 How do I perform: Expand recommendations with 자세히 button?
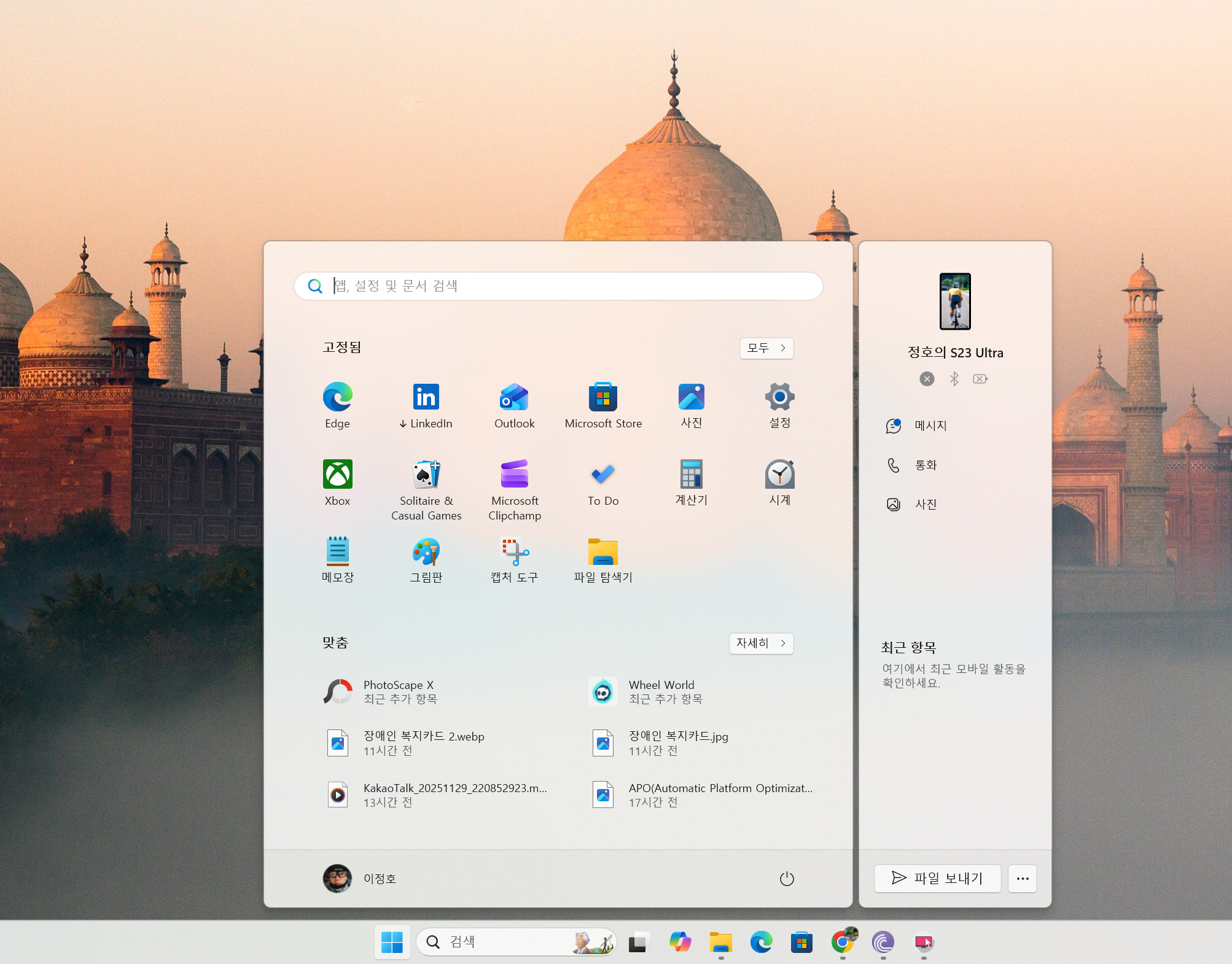(761, 643)
